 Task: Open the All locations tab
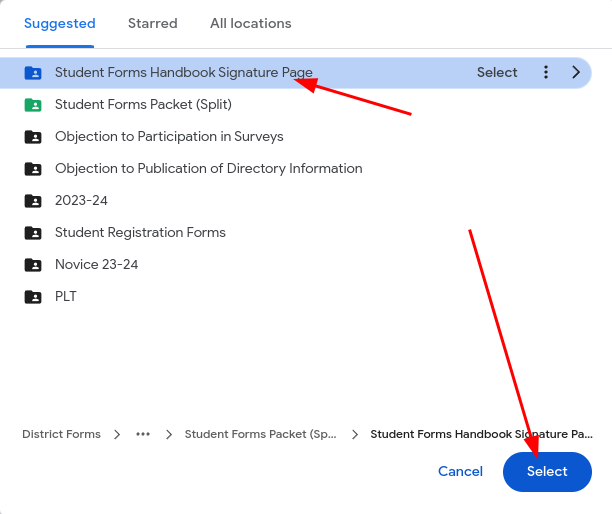(x=251, y=23)
